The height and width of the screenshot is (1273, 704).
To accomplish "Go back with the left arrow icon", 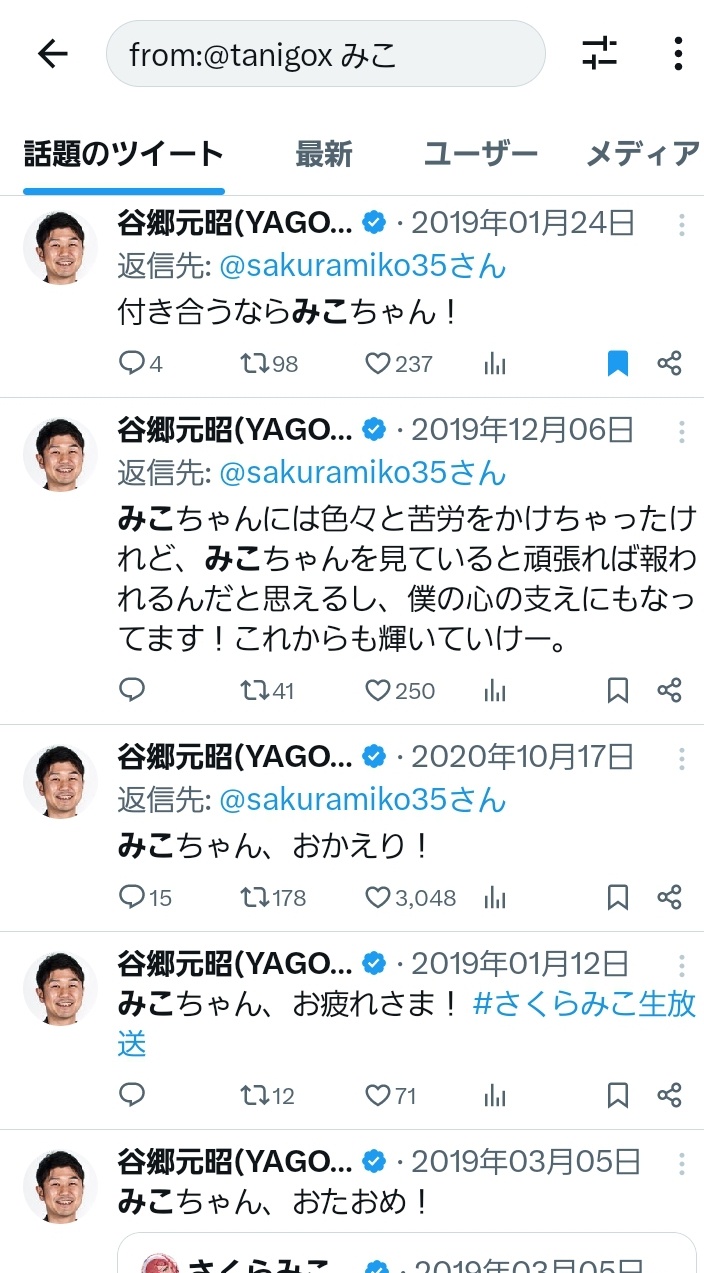I will point(52,54).
